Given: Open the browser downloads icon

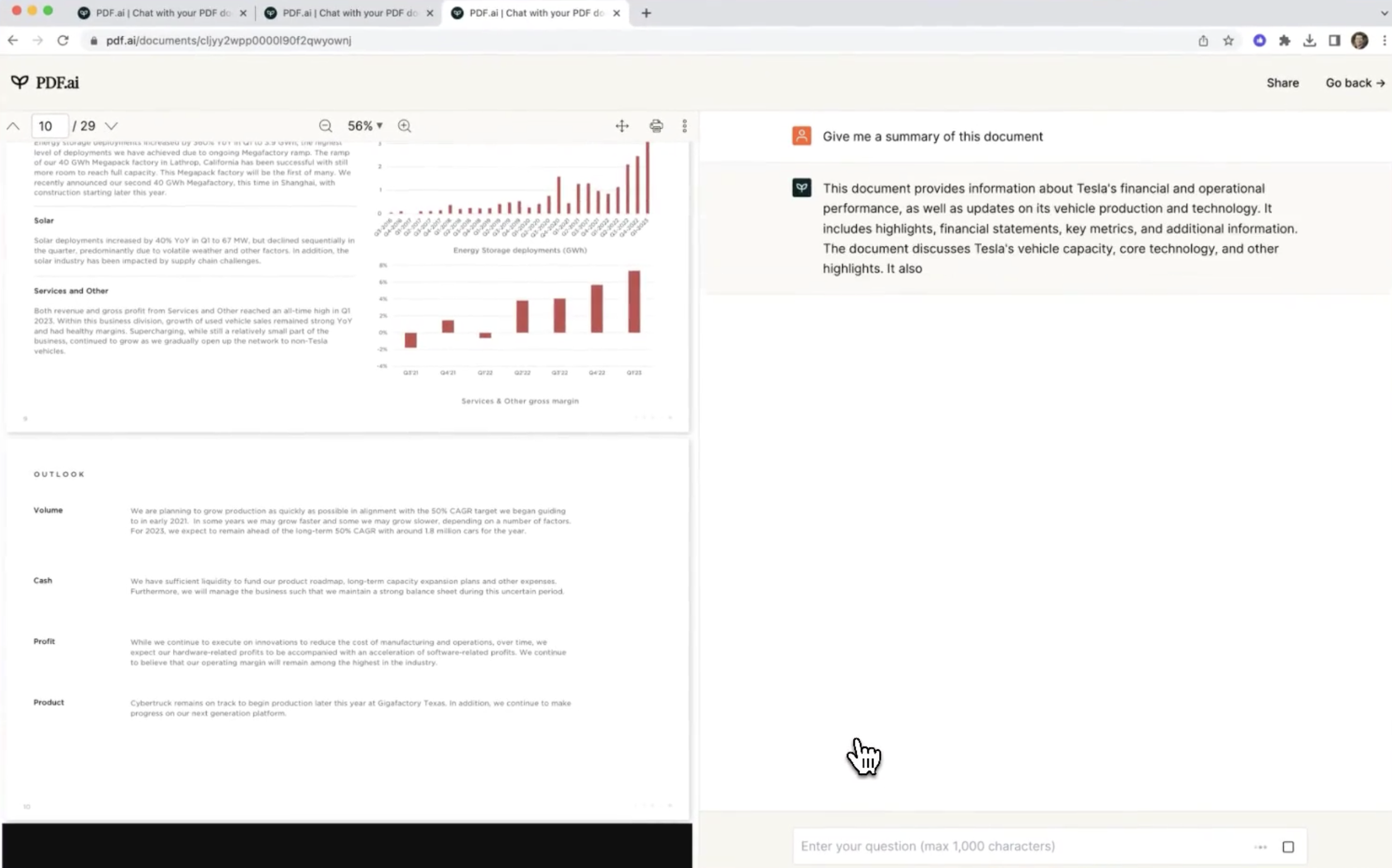Looking at the screenshot, I should click(x=1309, y=40).
